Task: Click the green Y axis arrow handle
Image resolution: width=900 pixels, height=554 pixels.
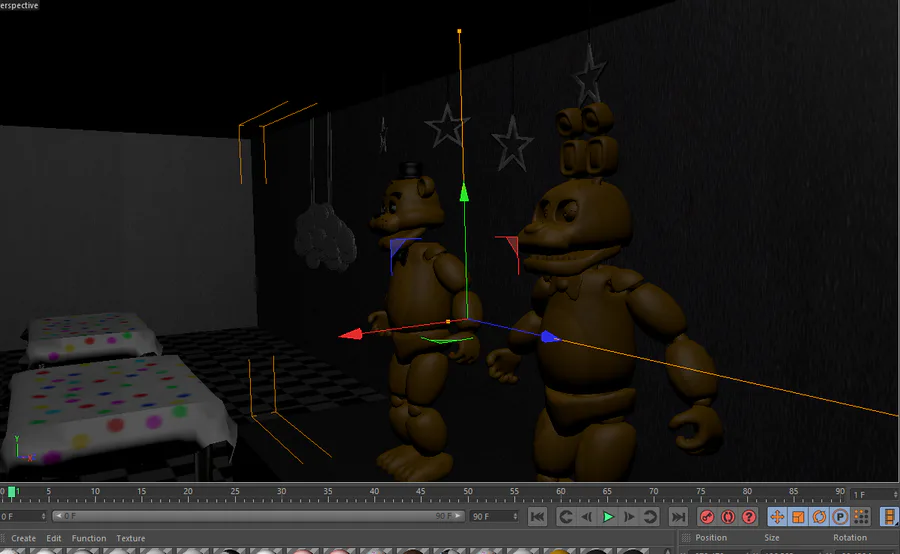Action: click(464, 192)
